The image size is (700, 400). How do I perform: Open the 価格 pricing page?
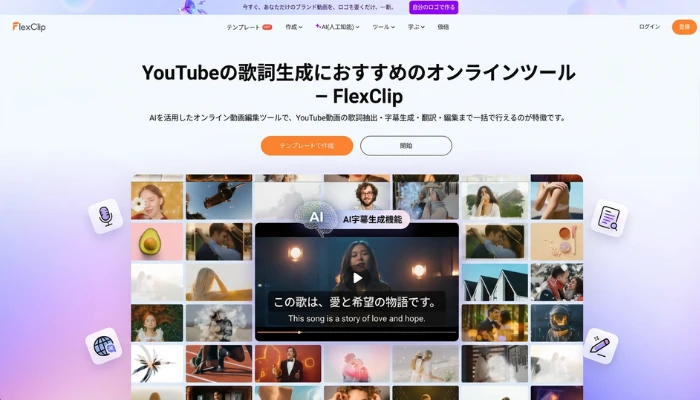pos(443,27)
